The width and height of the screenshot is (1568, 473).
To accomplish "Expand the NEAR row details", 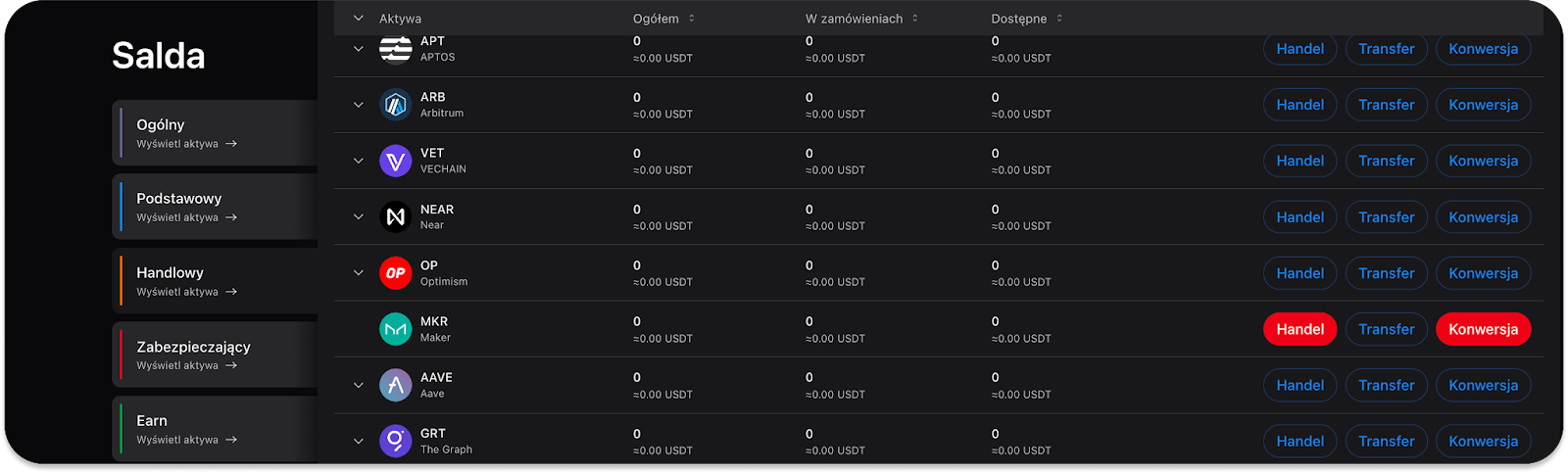I will point(359,216).
